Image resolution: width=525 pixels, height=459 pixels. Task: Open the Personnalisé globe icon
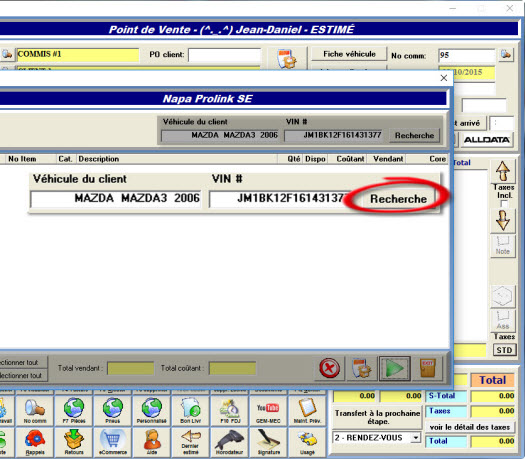(x=152, y=410)
